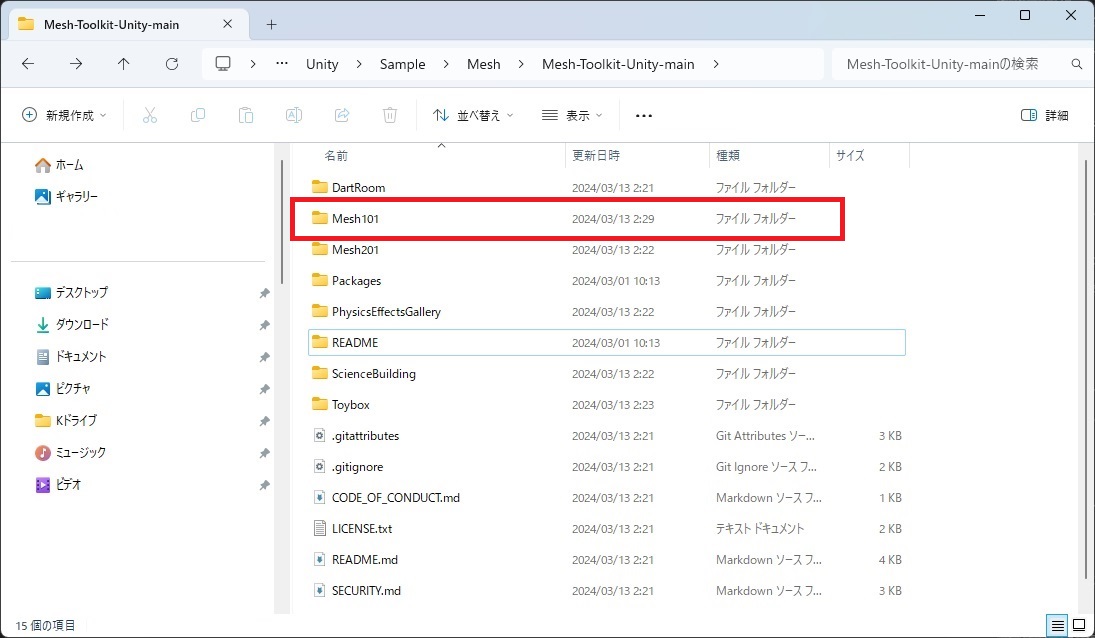The width and height of the screenshot is (1095, 638).
Task: Expand hidden breadcrumb path ellipsis
Action: (x=281, y=64)
